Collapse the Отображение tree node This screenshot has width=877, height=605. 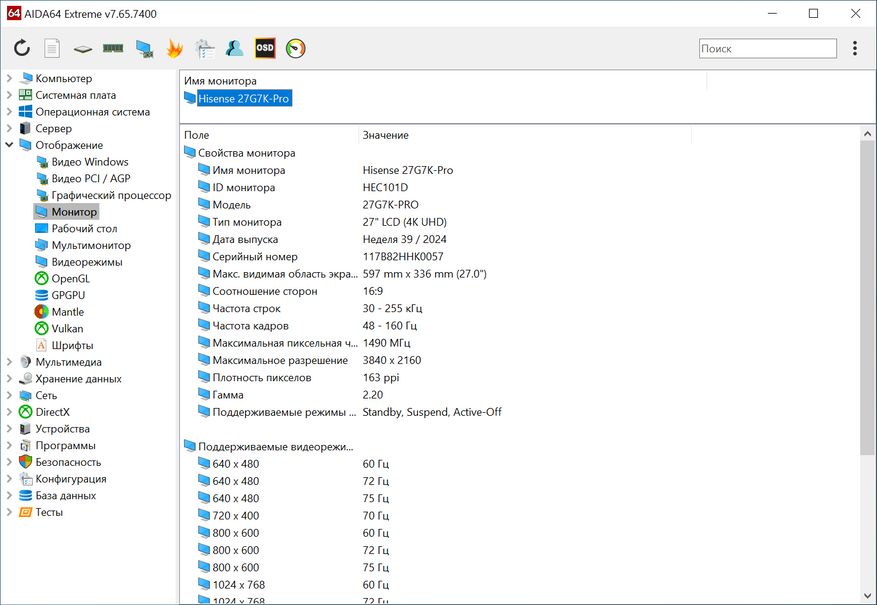click(x=9, y=145)
